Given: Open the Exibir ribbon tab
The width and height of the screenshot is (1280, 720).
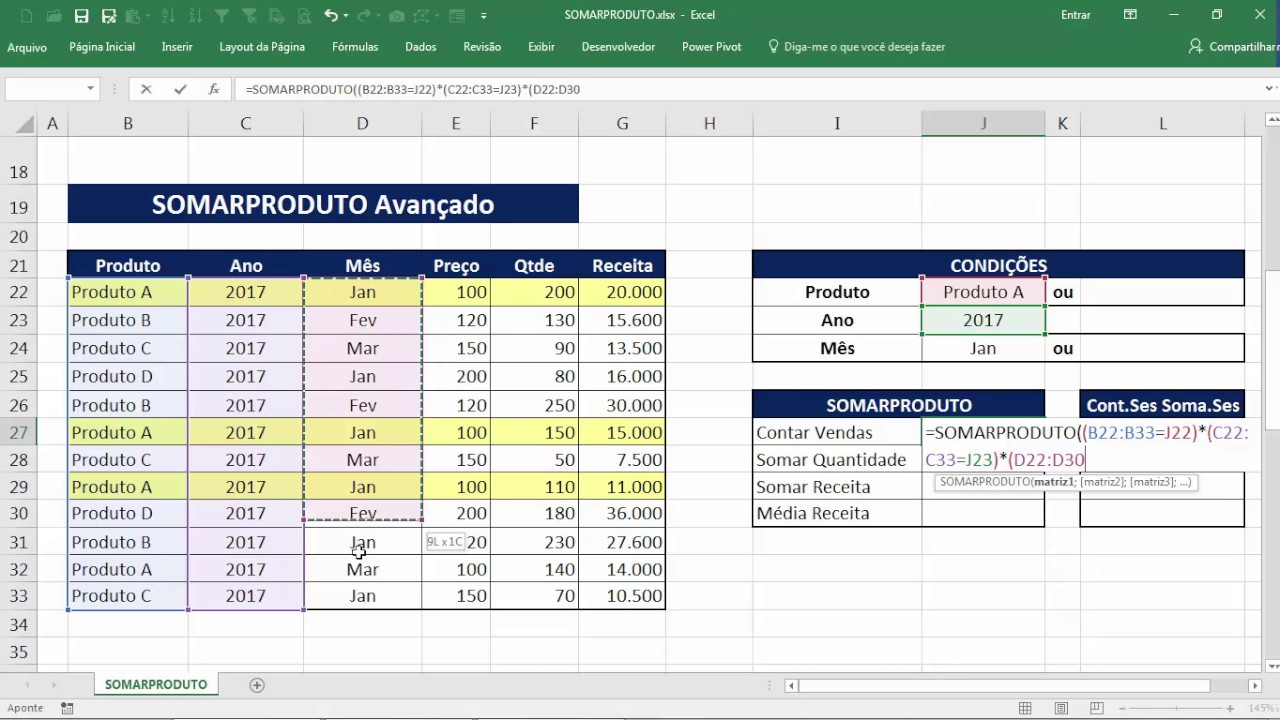Looking at the screenshot, I should [x=541, y=47].
